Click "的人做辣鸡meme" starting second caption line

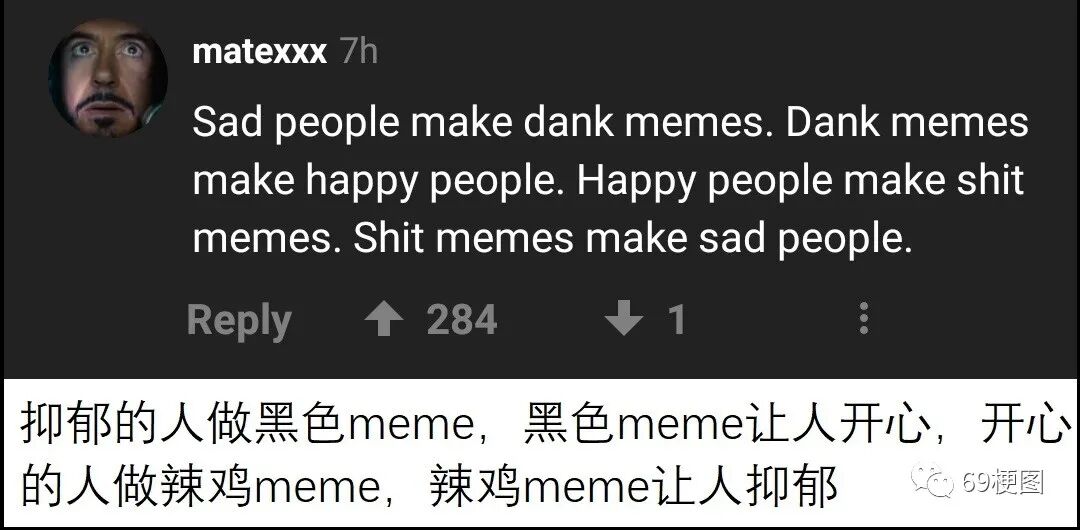201,487
